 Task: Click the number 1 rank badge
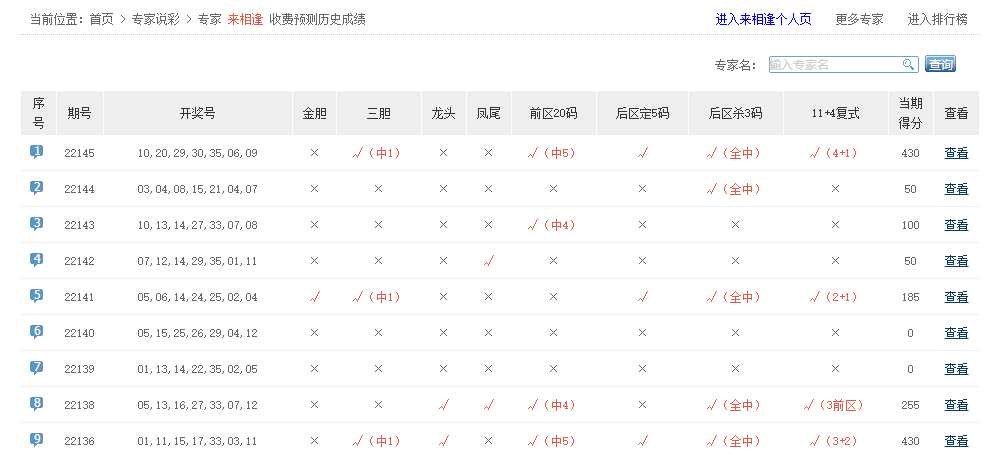point(37,152)
